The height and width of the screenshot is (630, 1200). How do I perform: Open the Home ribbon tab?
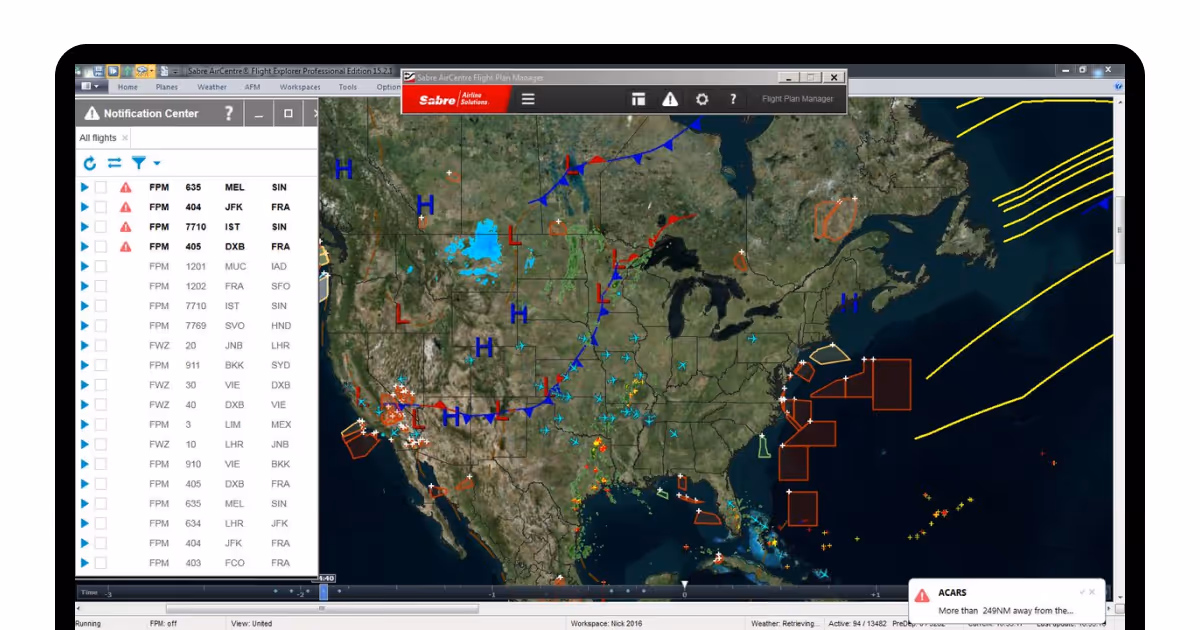128,87
